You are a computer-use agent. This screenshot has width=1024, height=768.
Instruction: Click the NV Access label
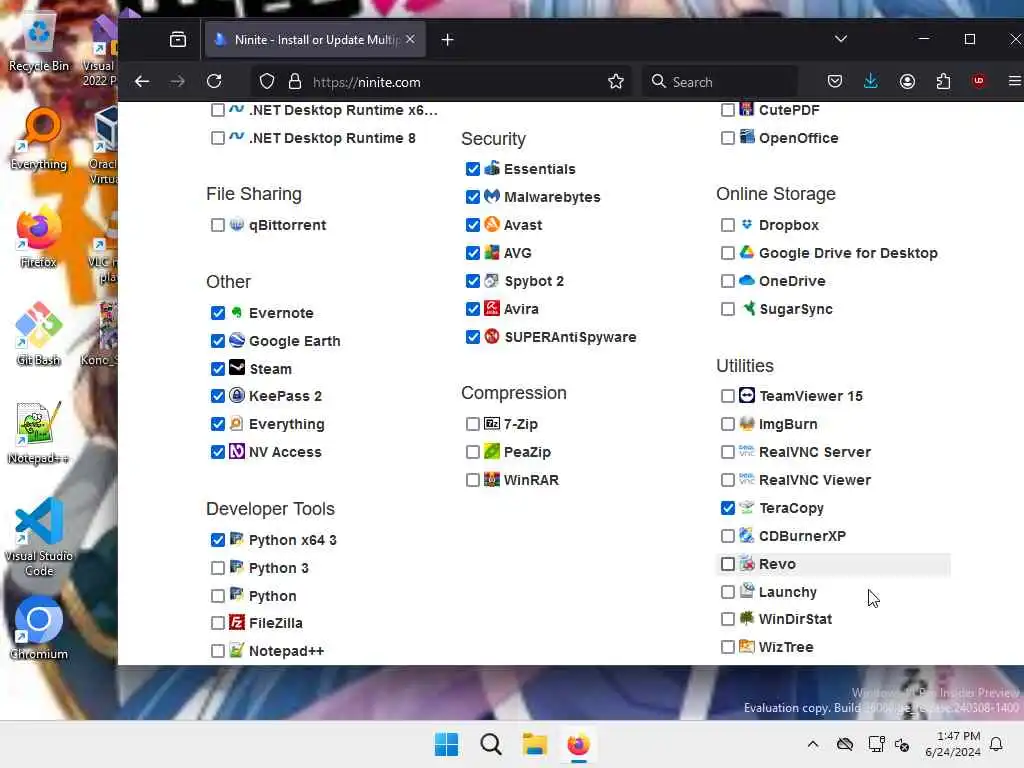click(285, 452)
